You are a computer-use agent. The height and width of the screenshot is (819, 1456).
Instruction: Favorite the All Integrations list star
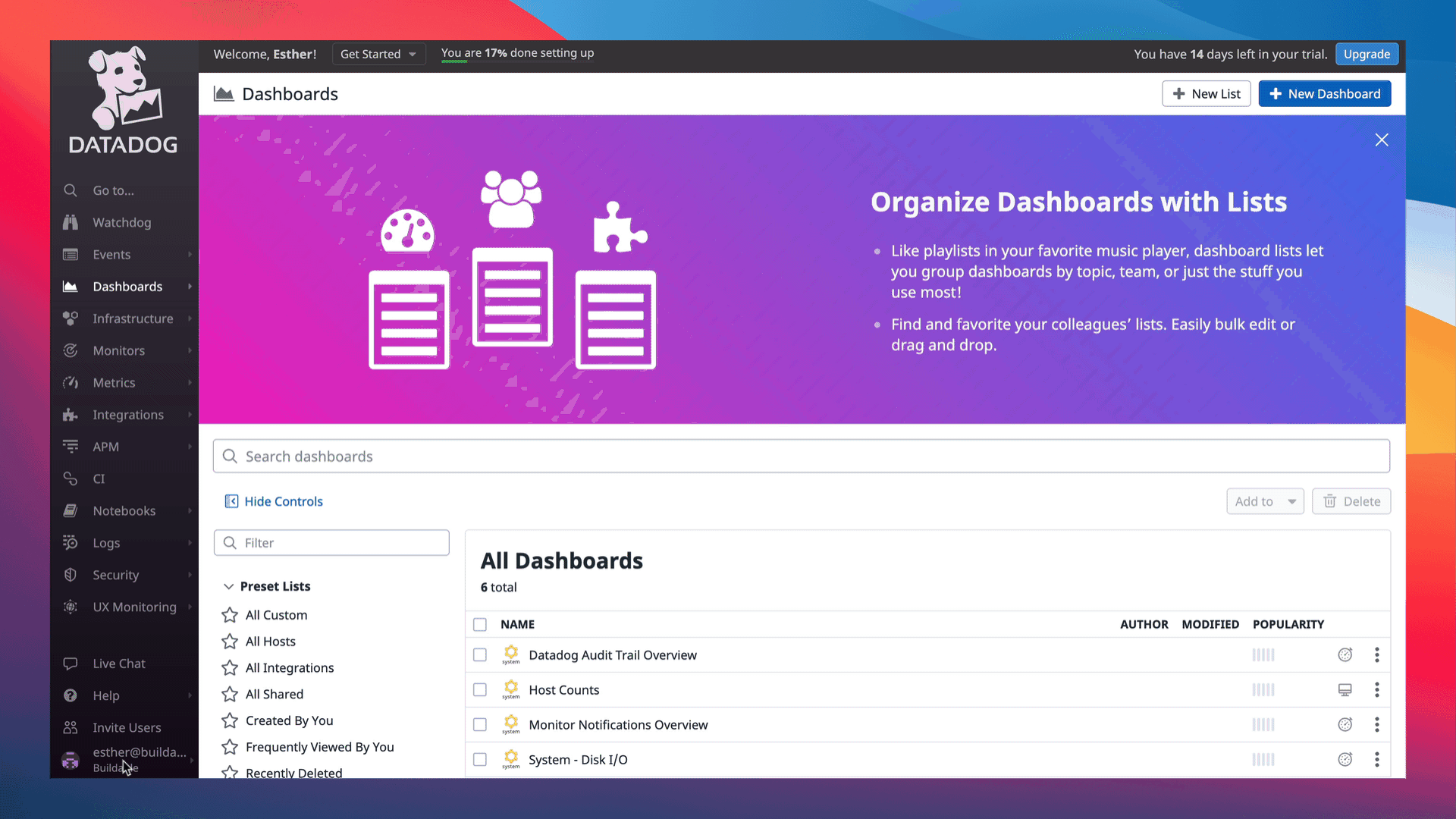(x=230, y=667)
